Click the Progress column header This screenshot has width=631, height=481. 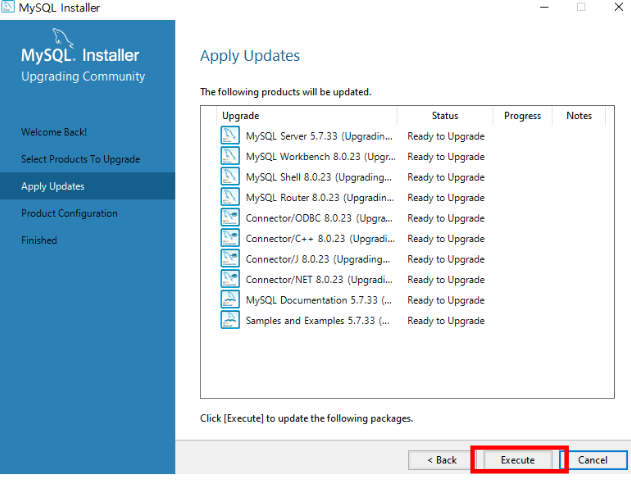pos(522,116)
